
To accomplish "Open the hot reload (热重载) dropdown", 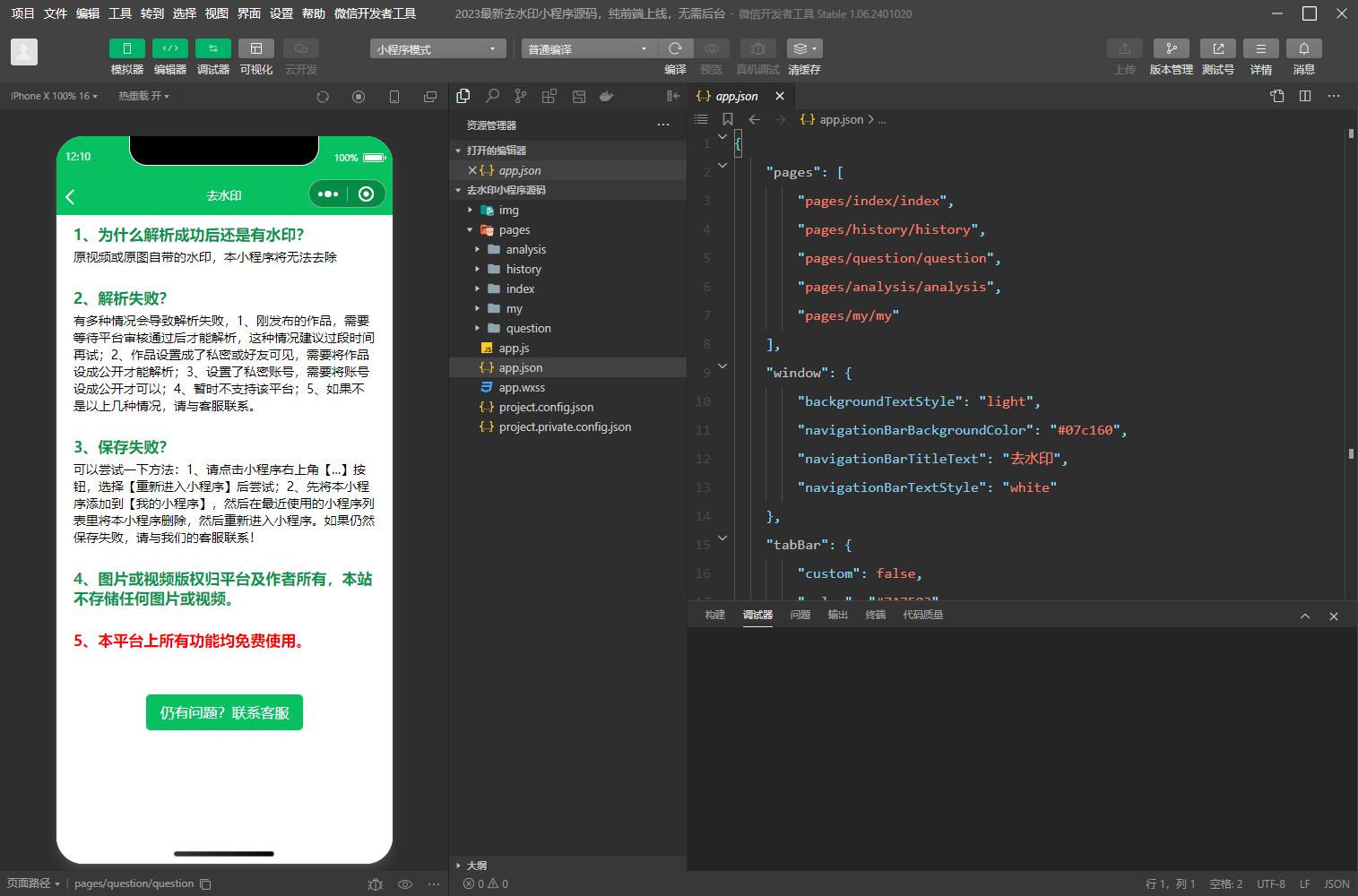I will click(x=143, y=96).
